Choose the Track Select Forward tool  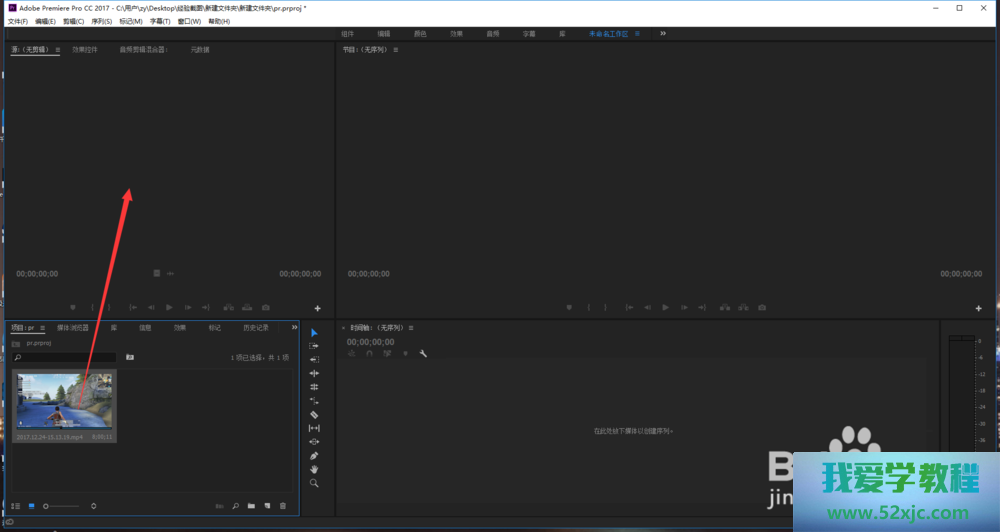coord(314,345)
